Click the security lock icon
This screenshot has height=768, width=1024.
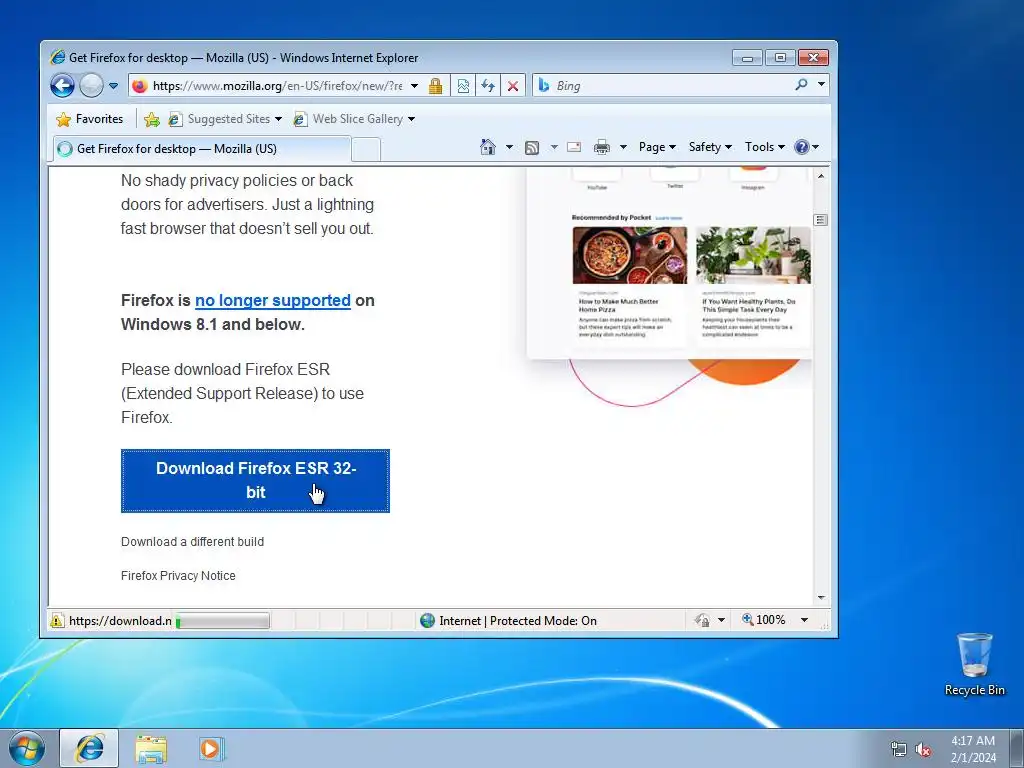[x=436, y=86]
